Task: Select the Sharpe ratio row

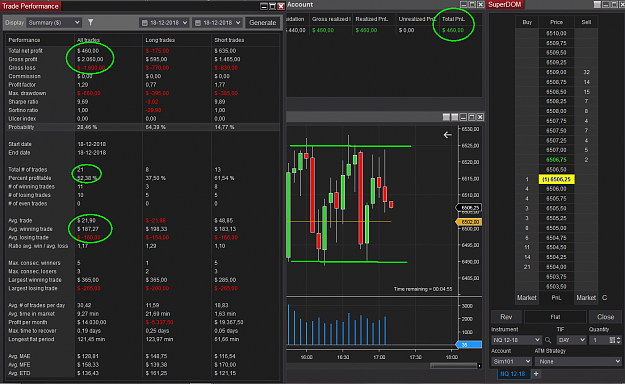Action: tap(142, 102)
